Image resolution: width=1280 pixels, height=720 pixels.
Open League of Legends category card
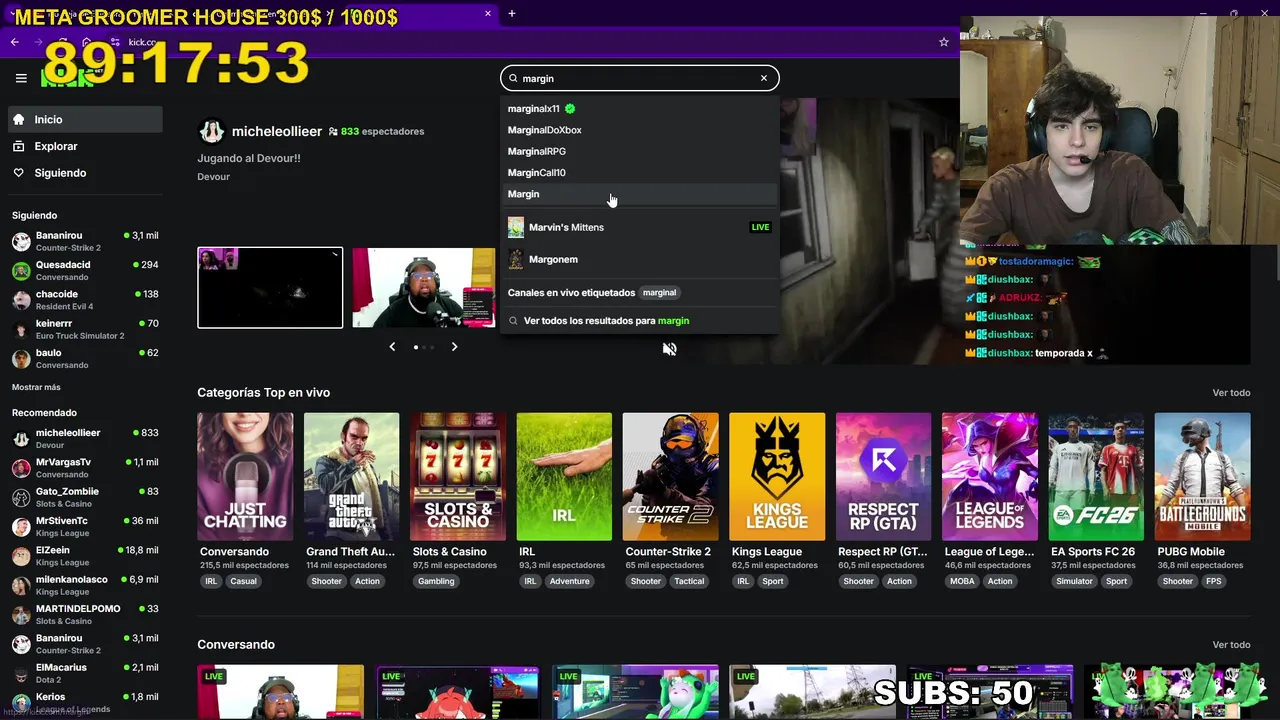[989, 477]
